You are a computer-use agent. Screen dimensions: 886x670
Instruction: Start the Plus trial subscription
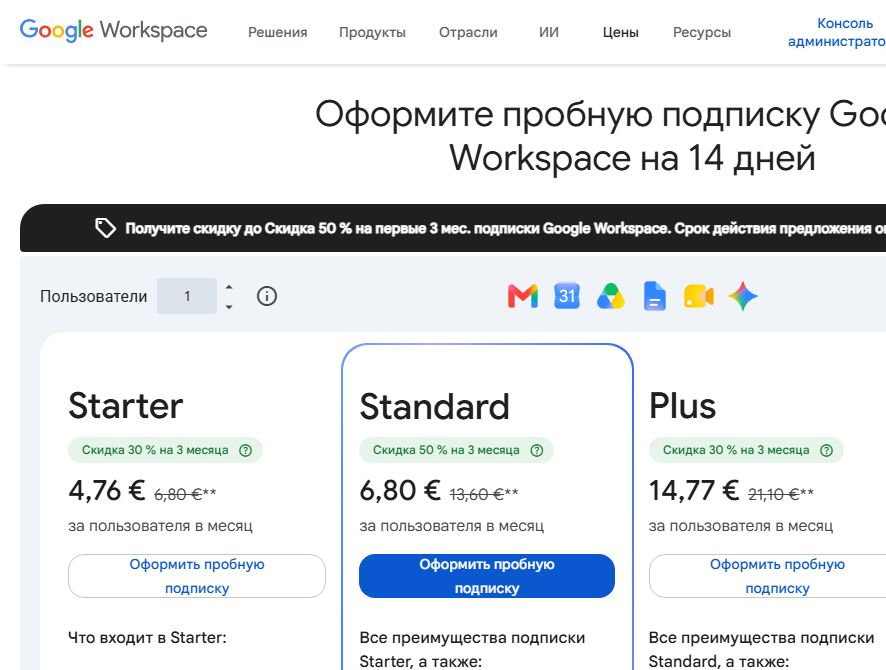coord(767,576)
